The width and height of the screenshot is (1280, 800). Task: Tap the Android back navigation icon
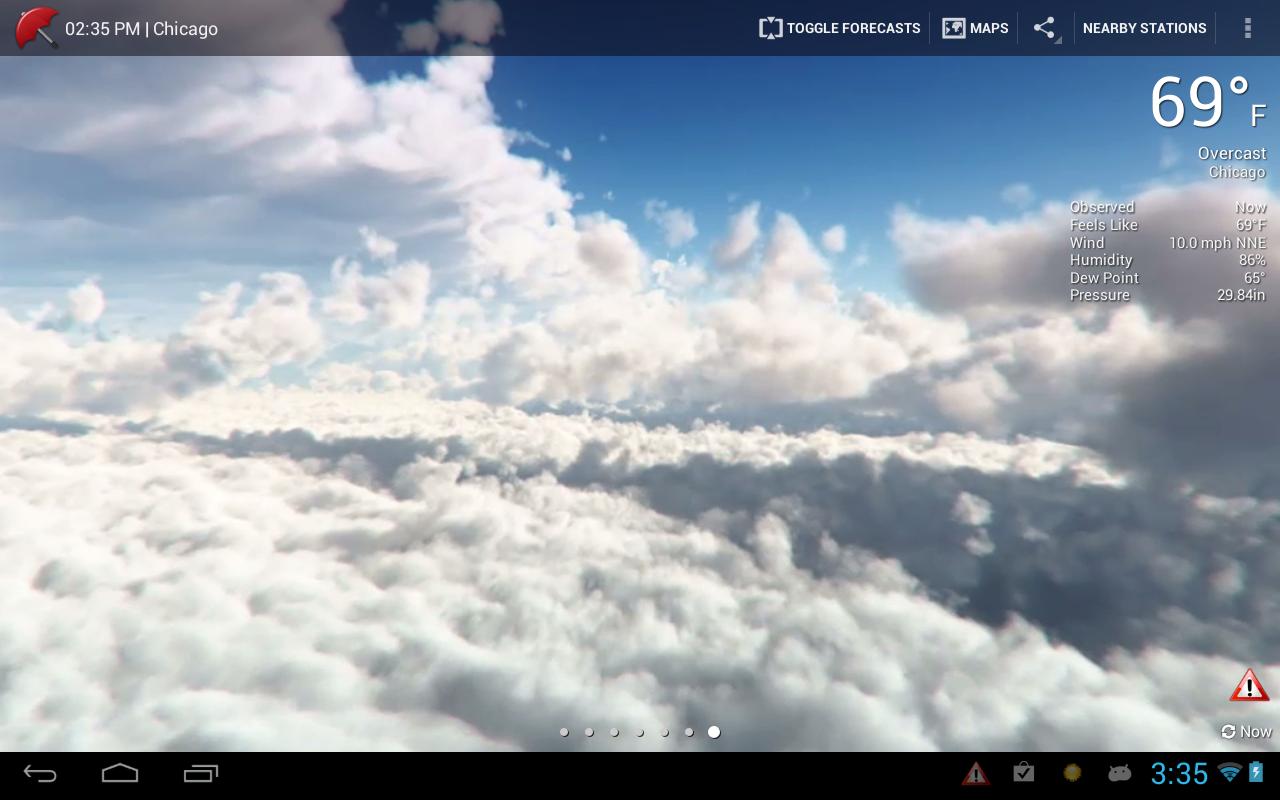(x=40, y=773)
